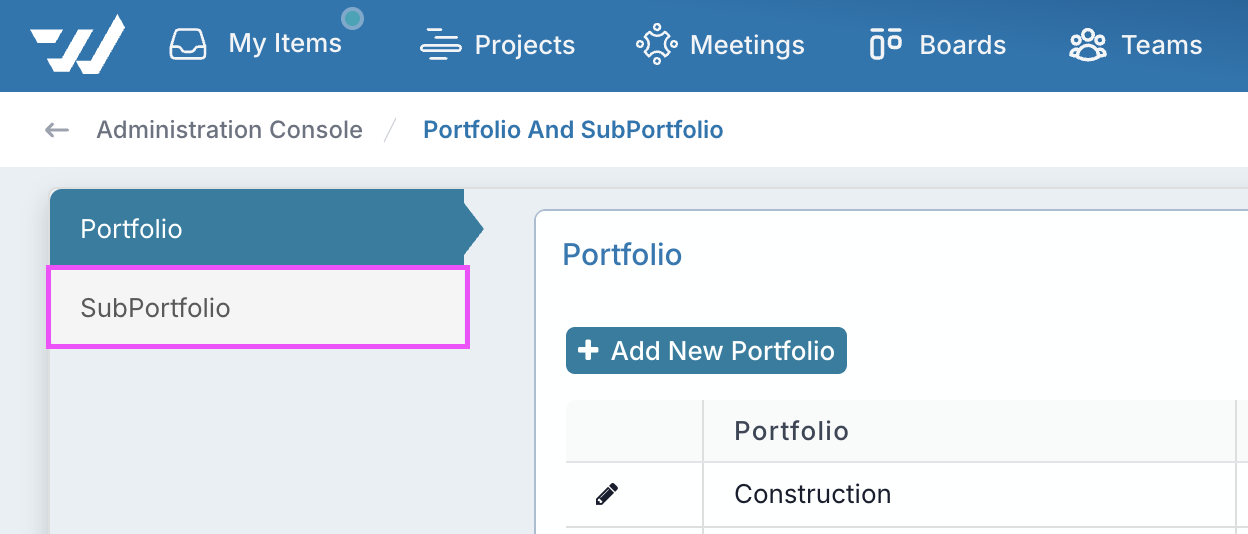Click the Teams people icon
This screenshot has width=1248, height=534.
click(x=1088, y=45)
